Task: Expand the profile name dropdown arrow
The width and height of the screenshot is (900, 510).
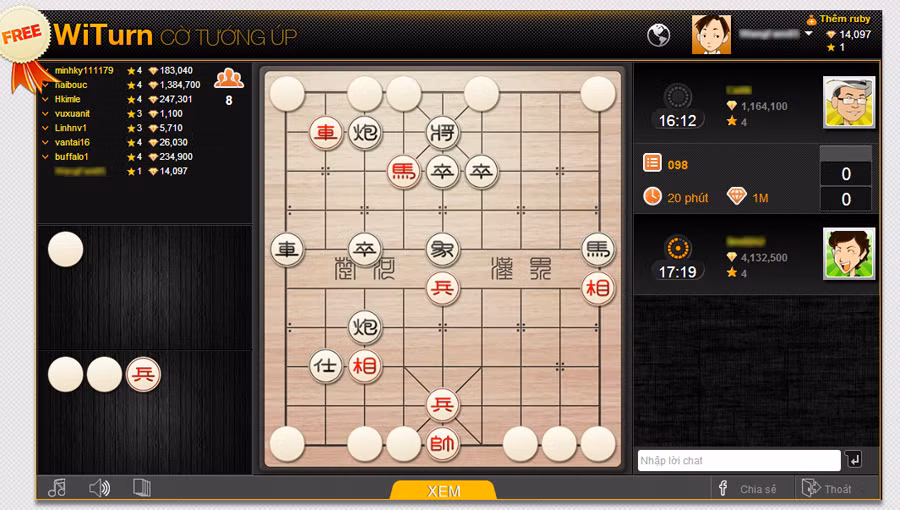Action: [x=809, y=33]
